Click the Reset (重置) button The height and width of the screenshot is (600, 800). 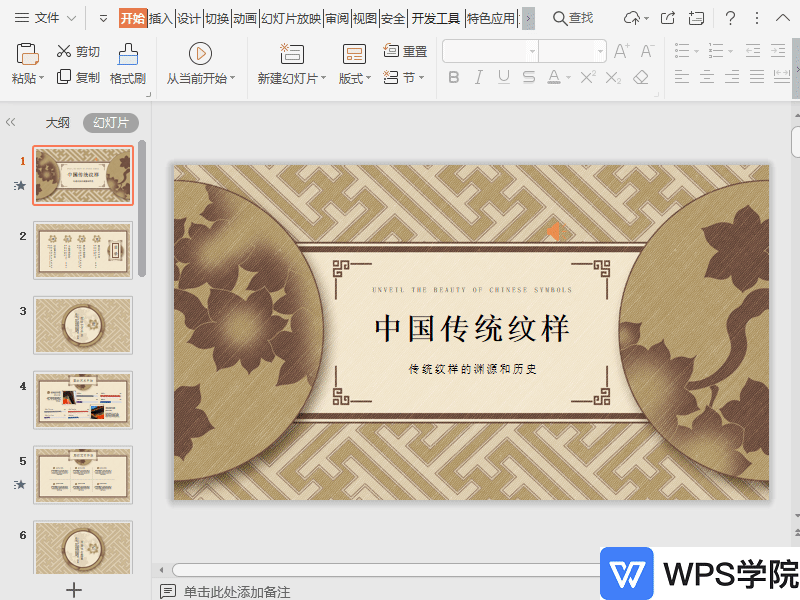(405, 51)
